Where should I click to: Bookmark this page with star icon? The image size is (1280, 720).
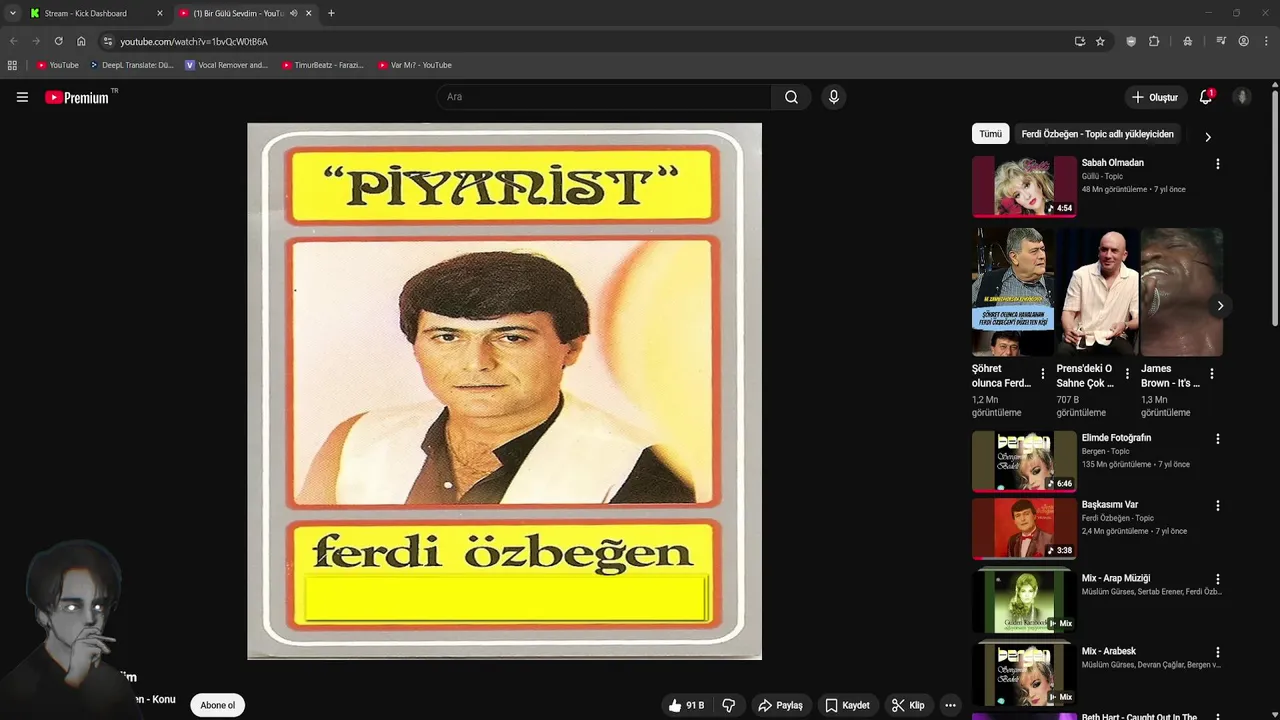pos(1100,41)
